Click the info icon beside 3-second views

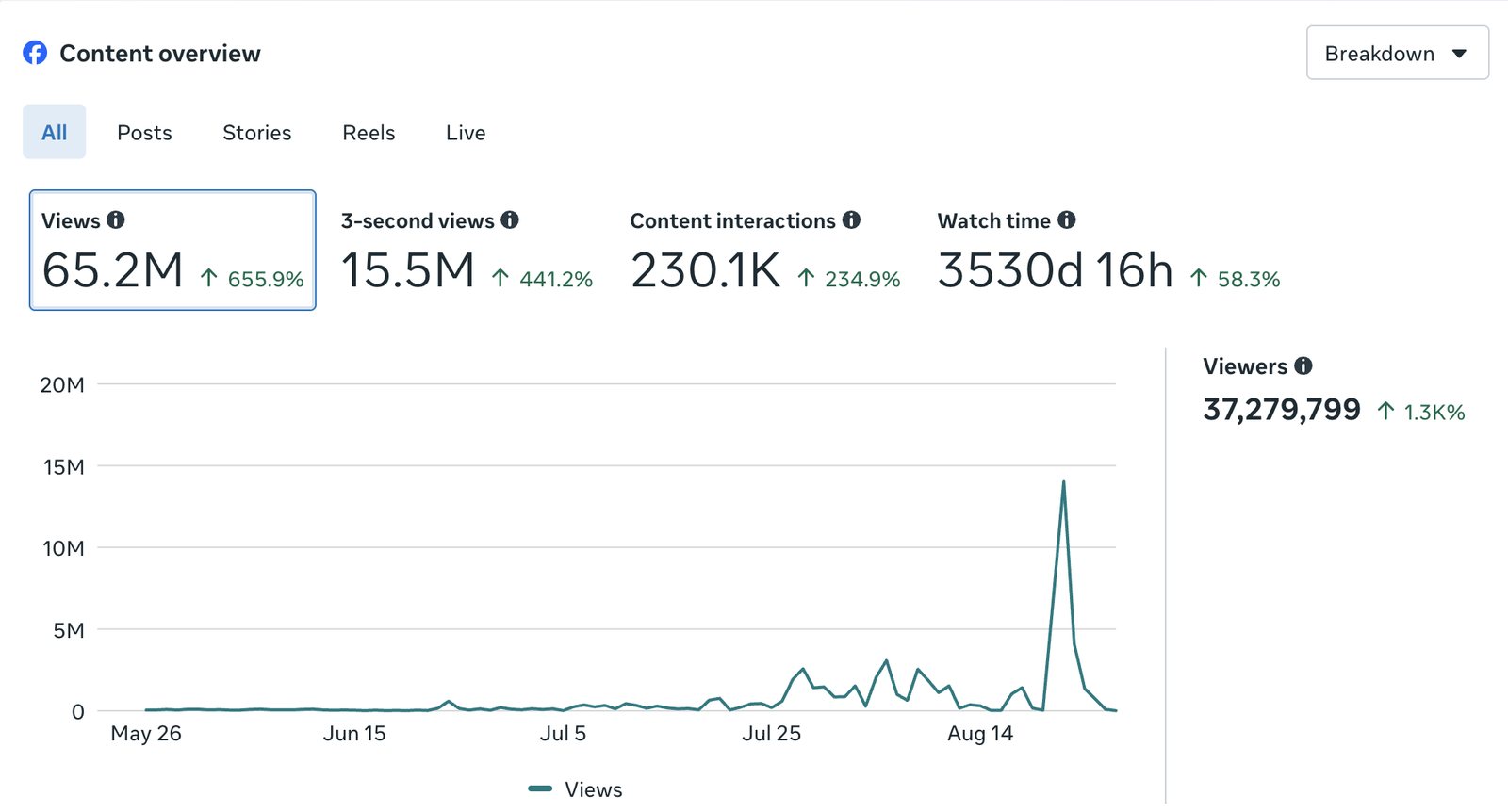(510, 219)
